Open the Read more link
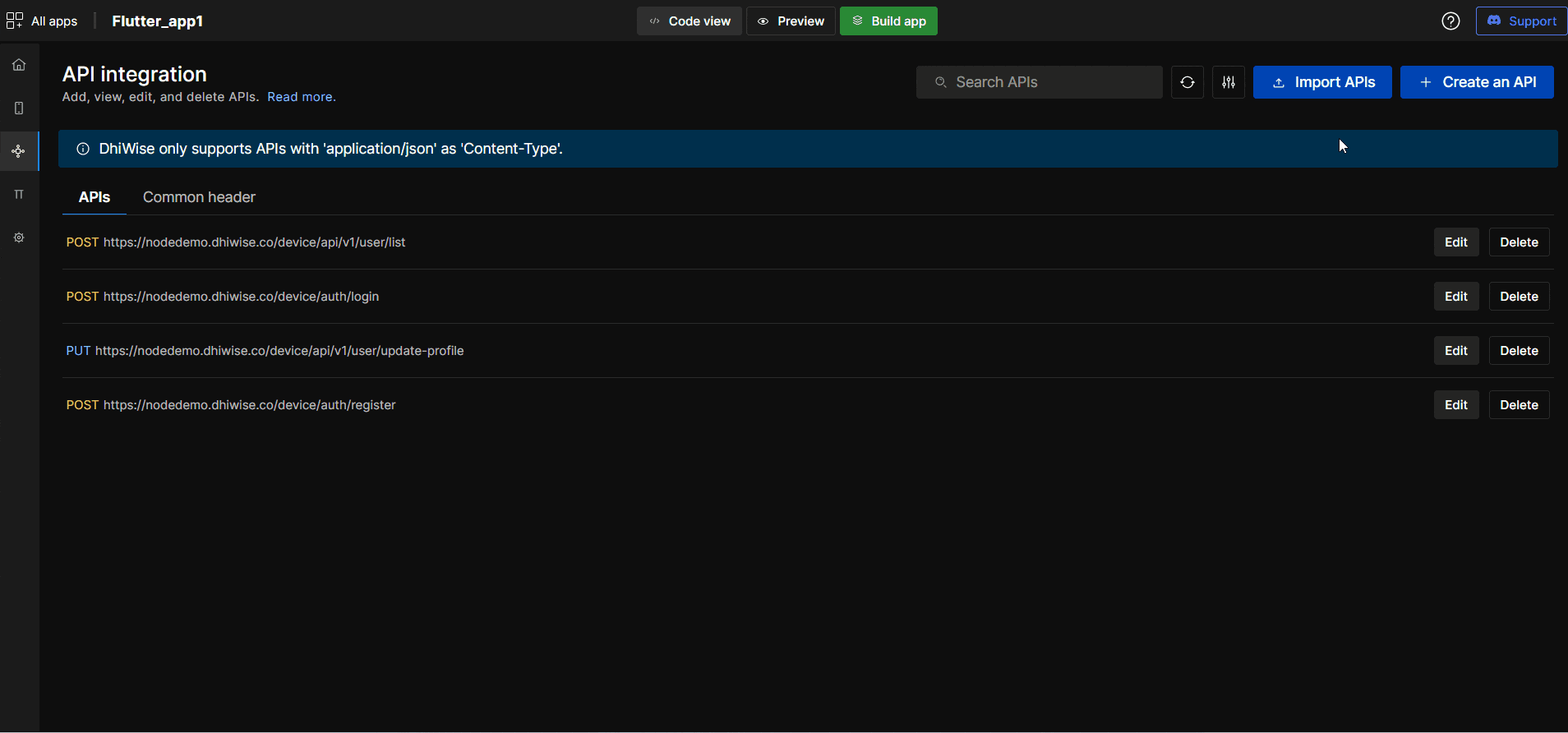Screen dimensions: 1568x733 tap(301, 97)
